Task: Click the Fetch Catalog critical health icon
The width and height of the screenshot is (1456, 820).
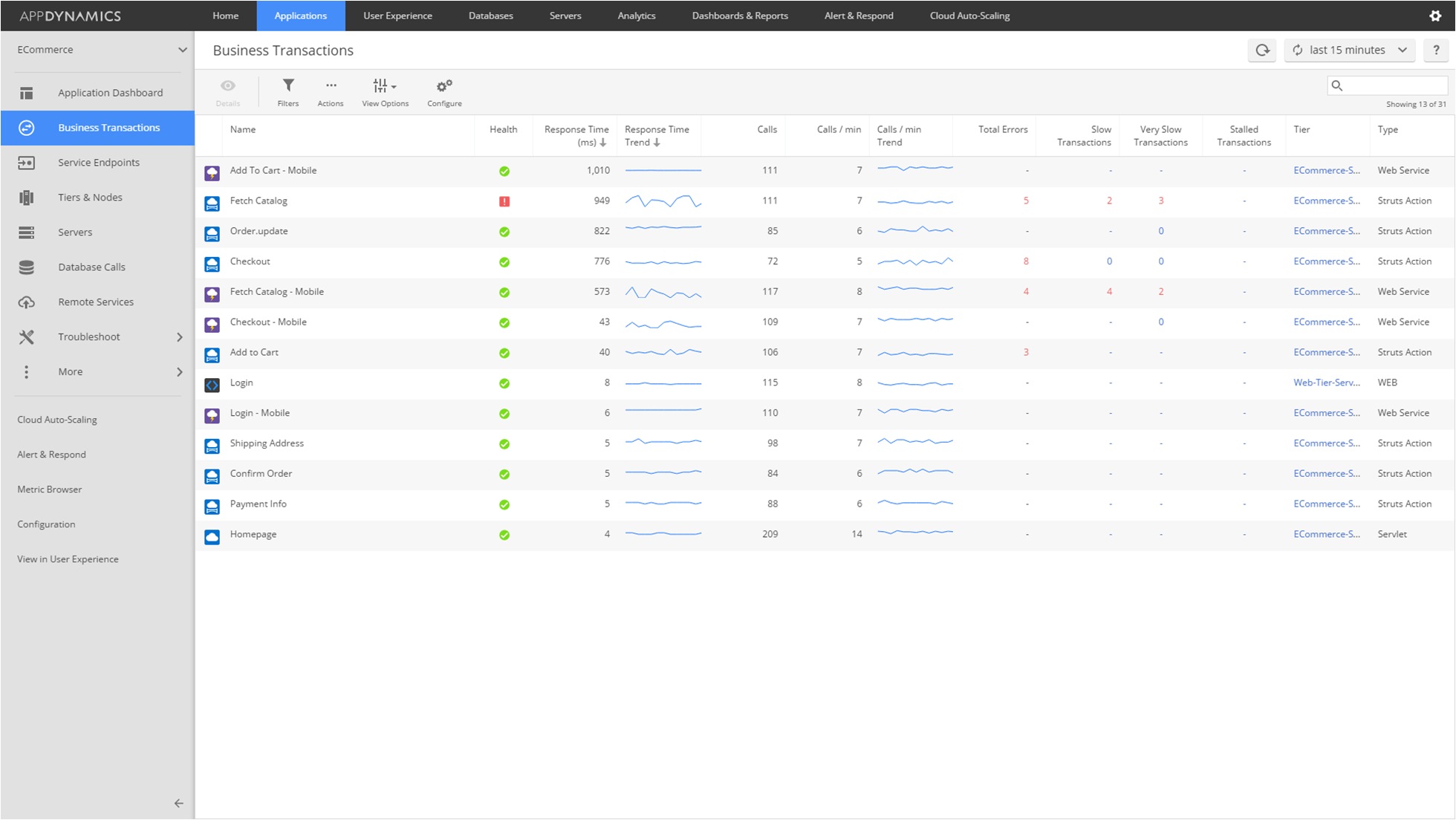Action: 504,201
